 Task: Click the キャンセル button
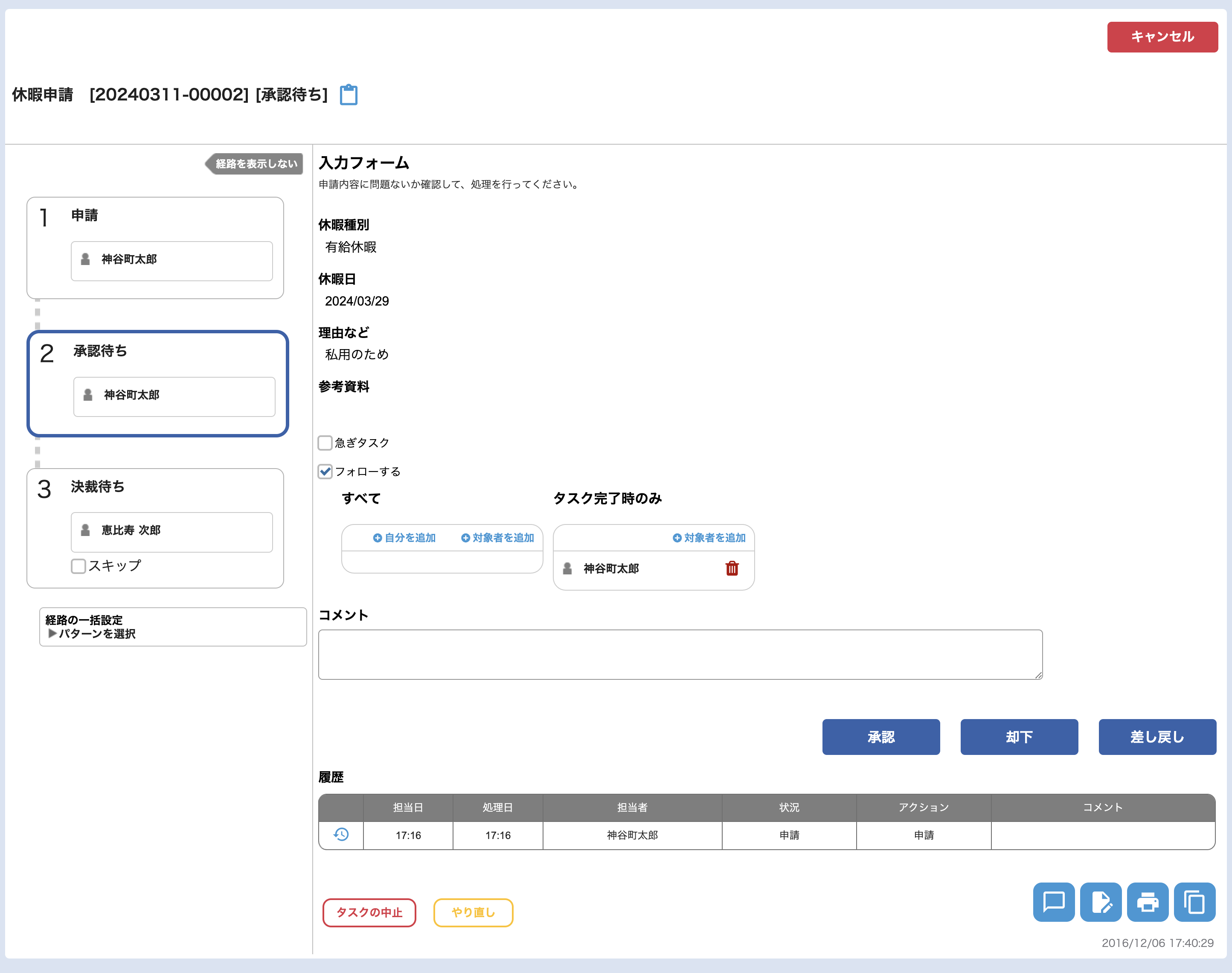[1162, 37]
